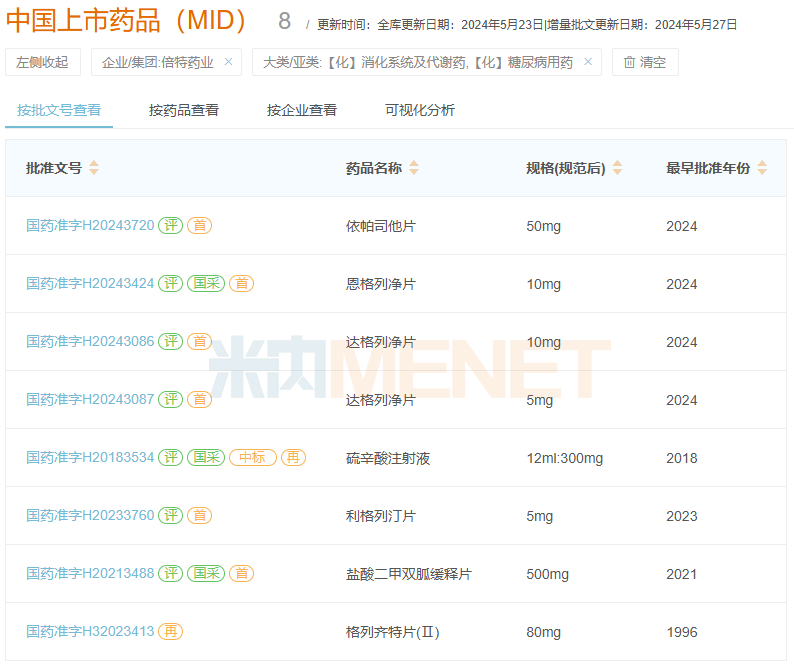This screenshot has height=666, width=794.
Task: Select drug name 利格列汀片
Action: click(381, 516)
